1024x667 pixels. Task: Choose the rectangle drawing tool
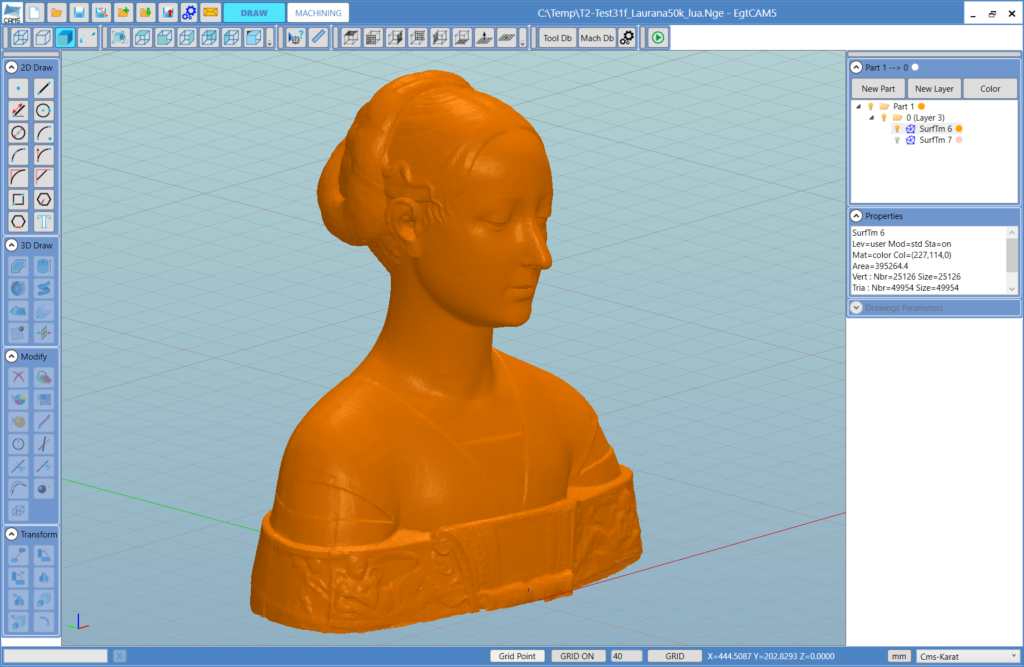(x=18, y=199)
